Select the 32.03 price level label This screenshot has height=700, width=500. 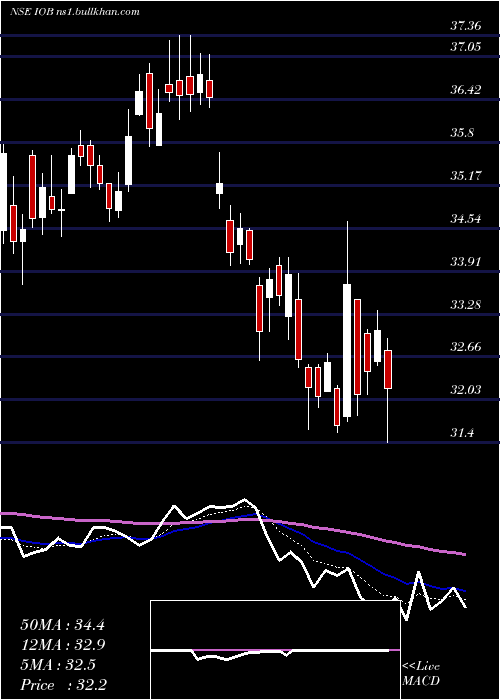click(466, 390)
